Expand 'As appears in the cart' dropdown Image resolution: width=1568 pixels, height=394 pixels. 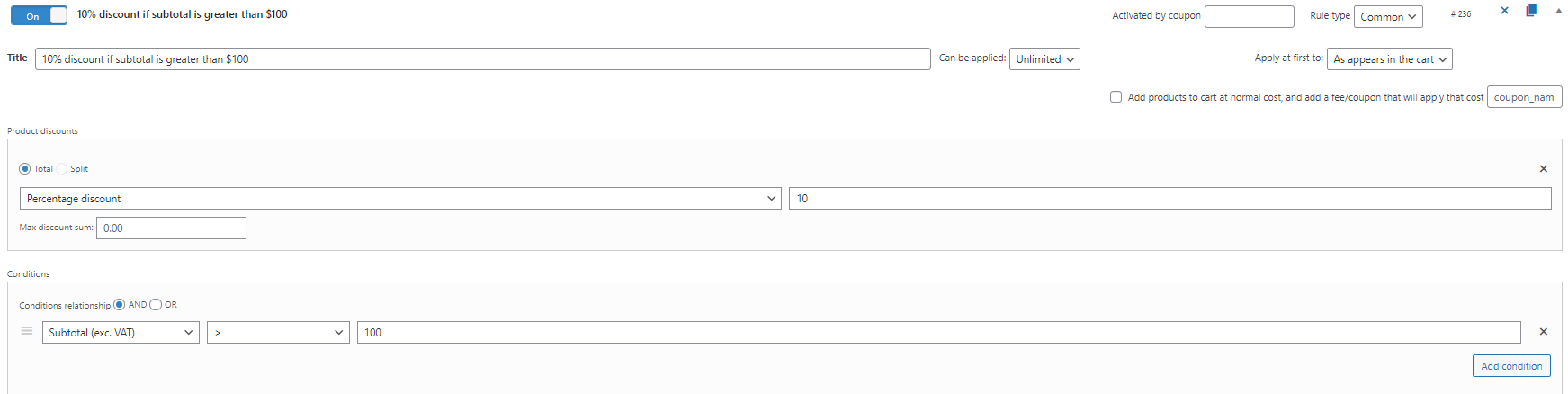tap(1389, 58)
